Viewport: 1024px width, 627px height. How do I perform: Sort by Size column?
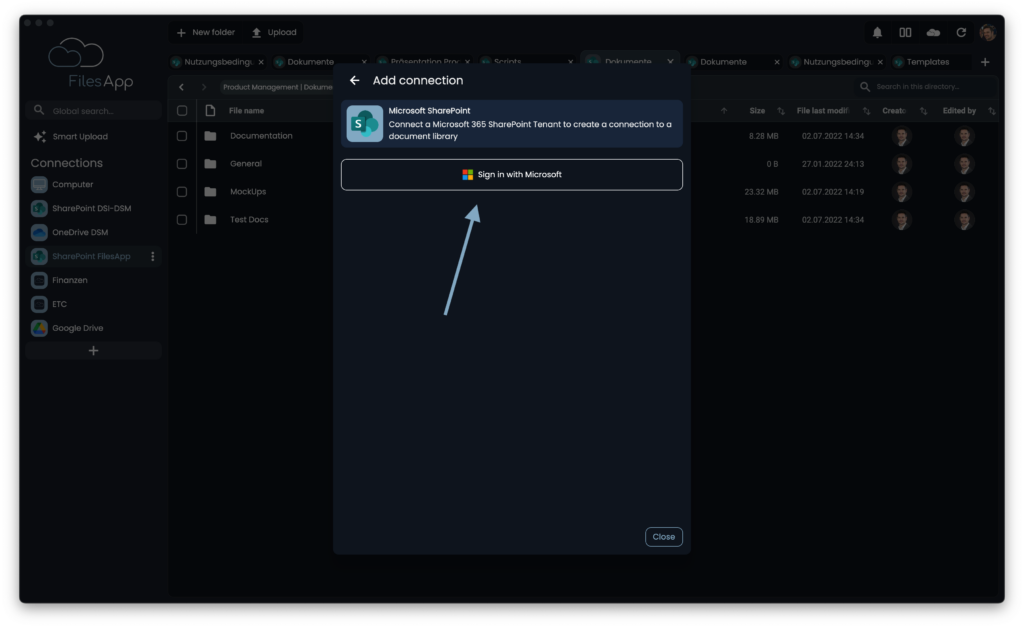[757, 111]
